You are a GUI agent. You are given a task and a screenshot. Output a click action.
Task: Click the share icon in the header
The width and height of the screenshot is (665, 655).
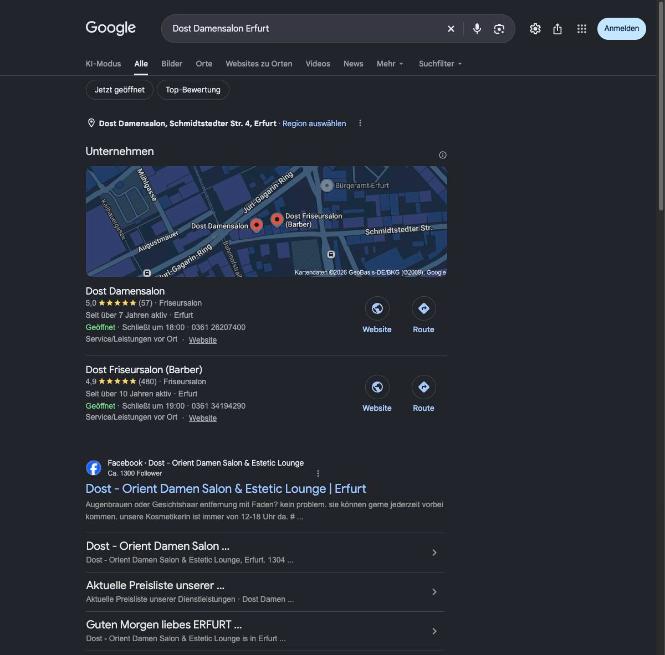557,28
